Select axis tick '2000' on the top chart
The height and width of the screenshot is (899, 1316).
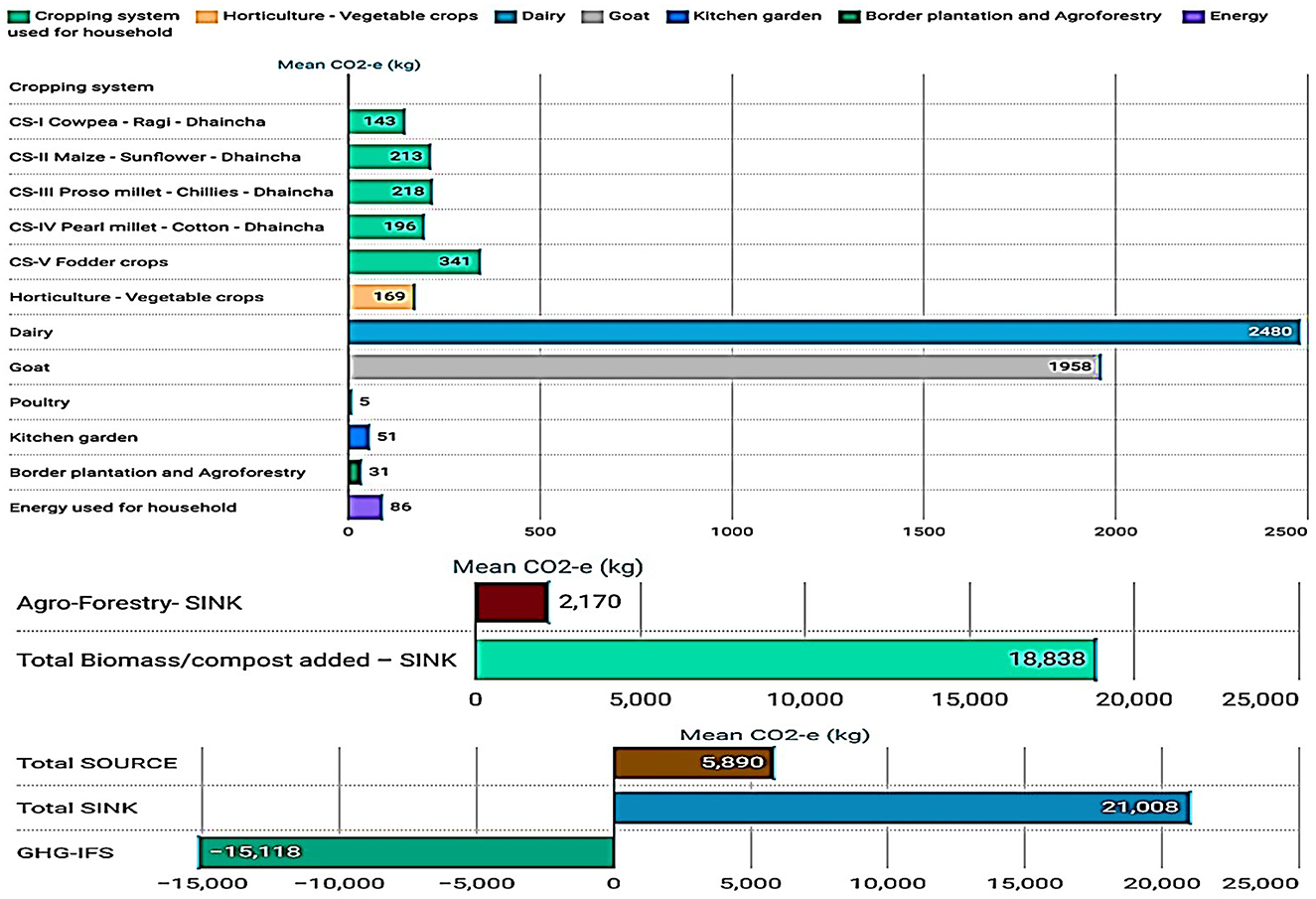[x=1116, y=531]
